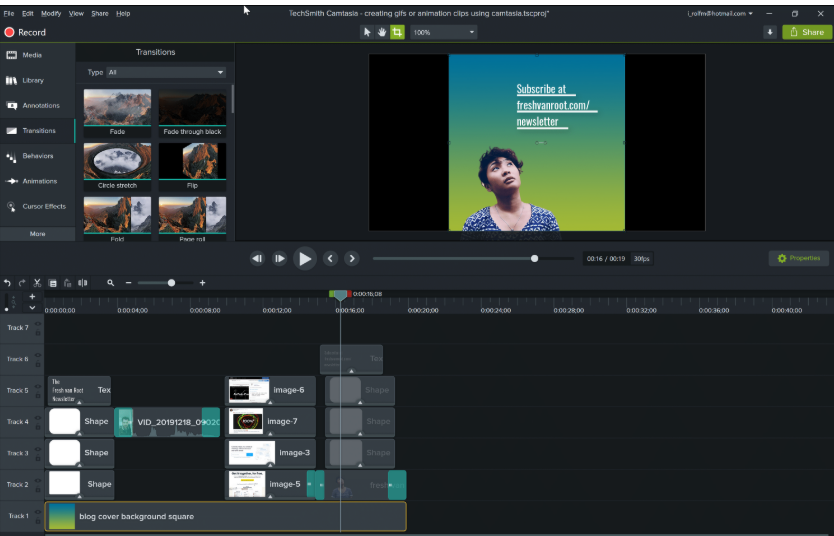Click the Properties button

click(x=798, y=258)
